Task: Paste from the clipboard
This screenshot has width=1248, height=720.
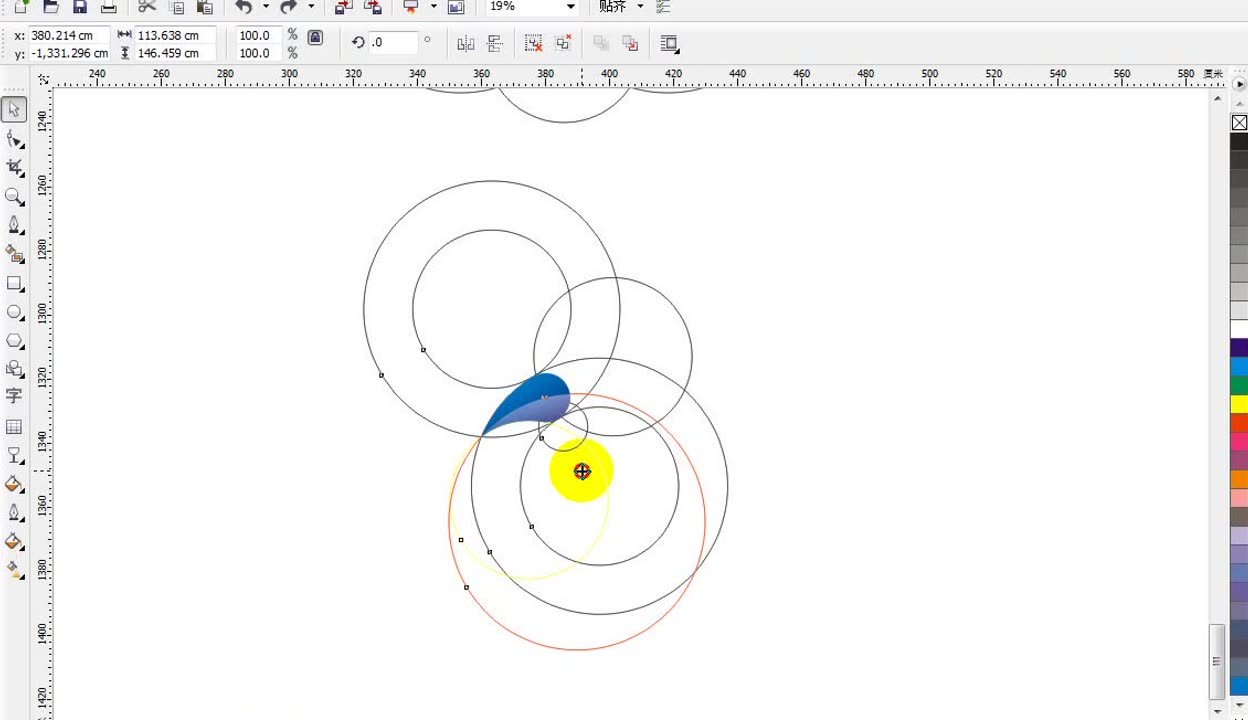Action: tap(205, 6)
